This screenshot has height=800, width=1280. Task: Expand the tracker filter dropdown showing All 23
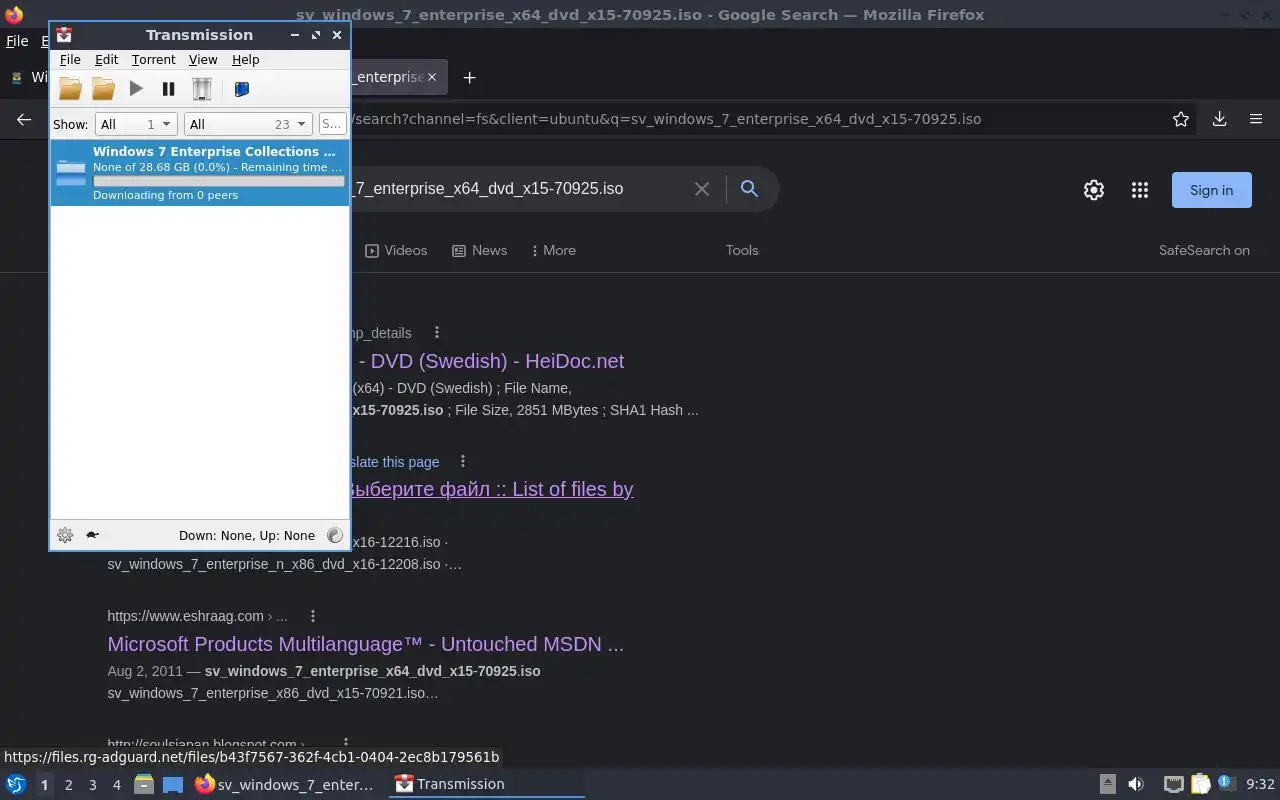tap(247, 124)
